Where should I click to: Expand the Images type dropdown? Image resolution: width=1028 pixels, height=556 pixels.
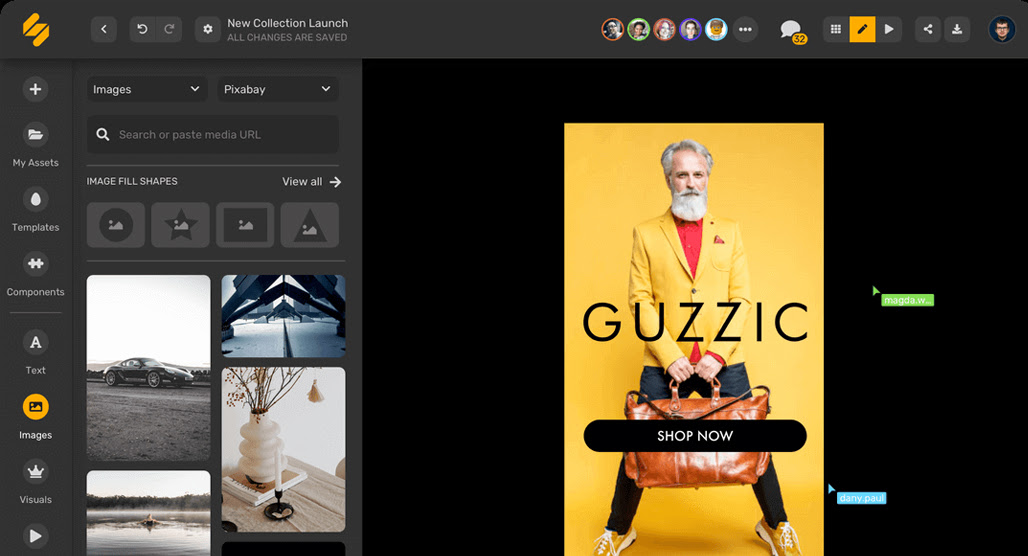[x=147, y=89]
